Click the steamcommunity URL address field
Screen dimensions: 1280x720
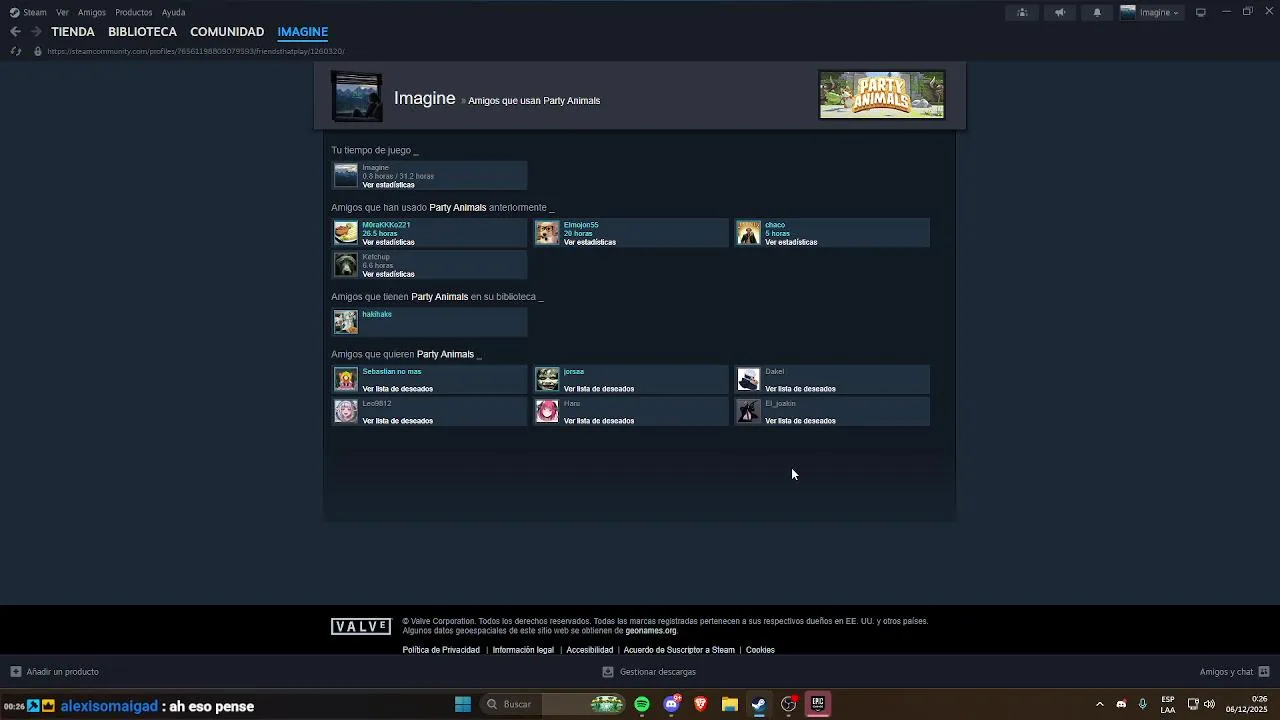click(196, 51)
